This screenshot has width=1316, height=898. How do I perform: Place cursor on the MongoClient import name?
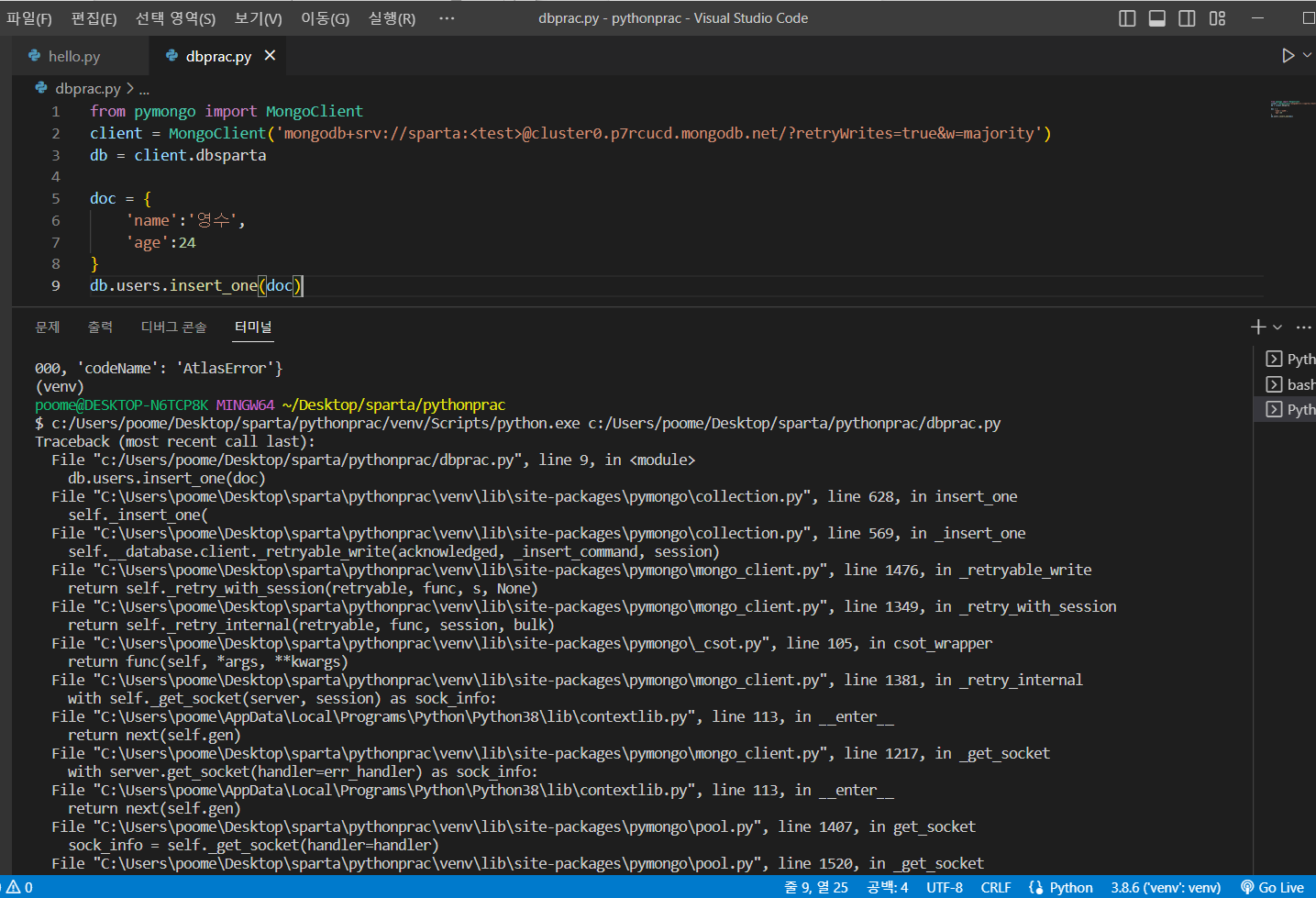315,112
